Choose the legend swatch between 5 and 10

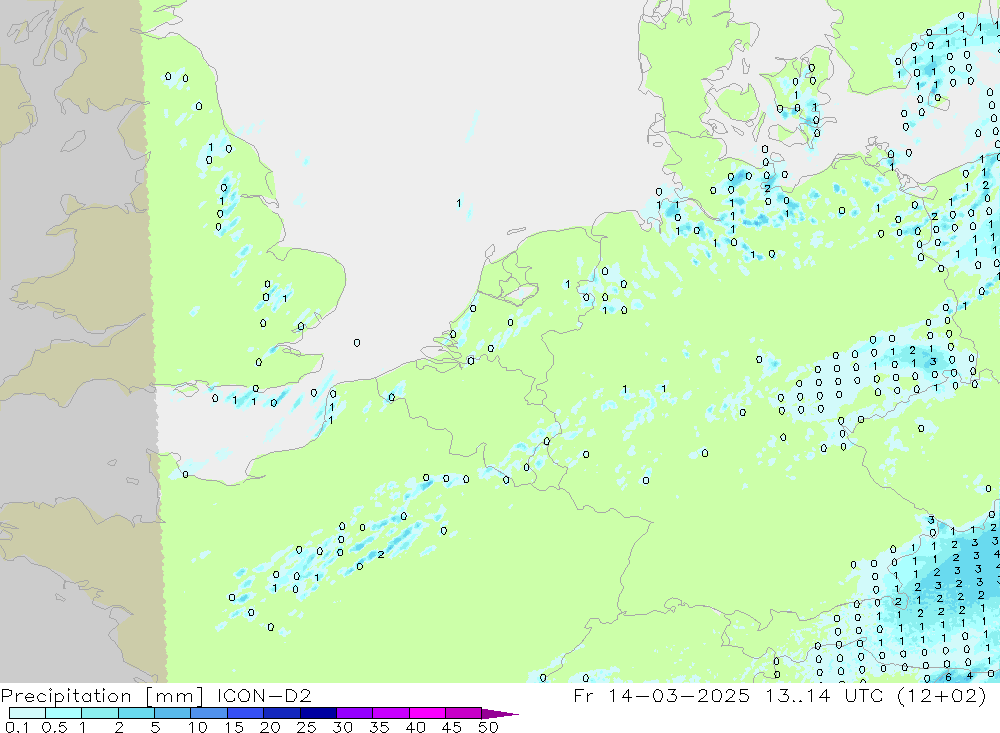pyautogui.click(x=173, y=713)
